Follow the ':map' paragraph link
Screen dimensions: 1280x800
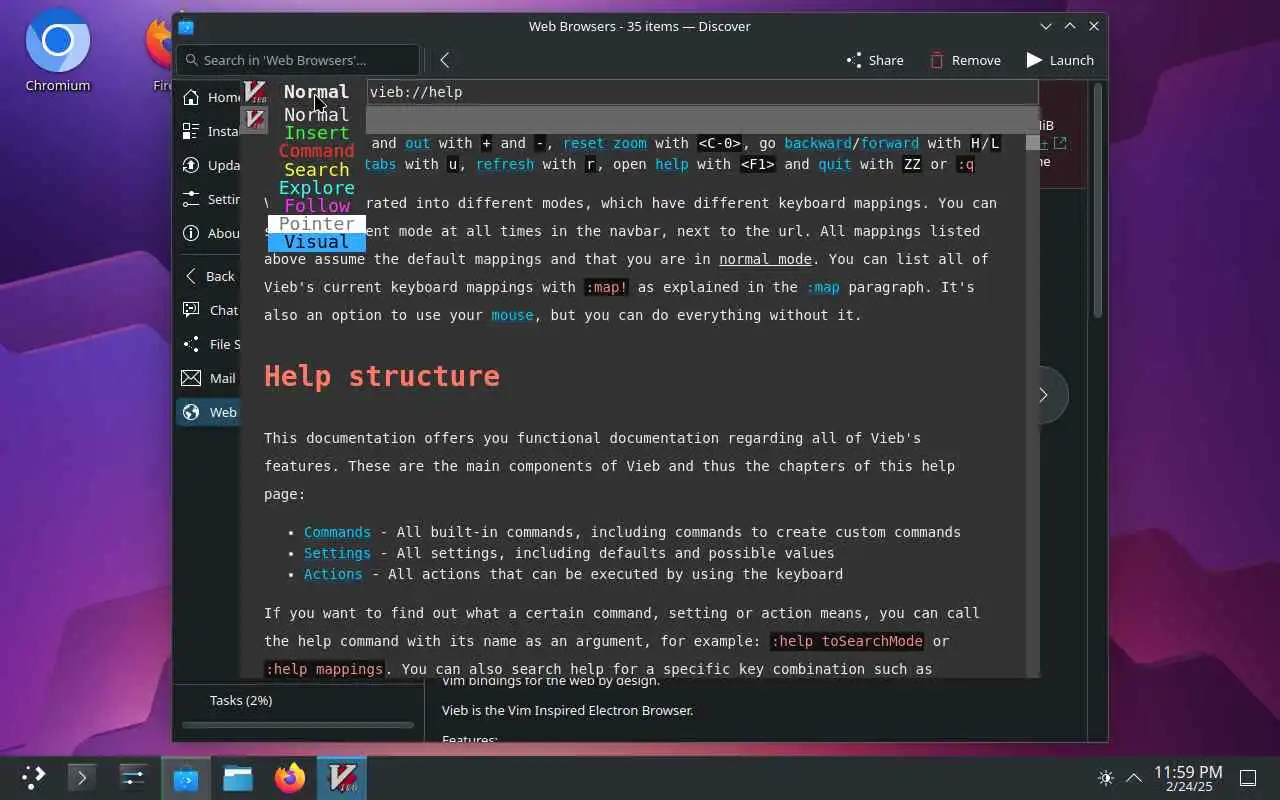(824, 287)
